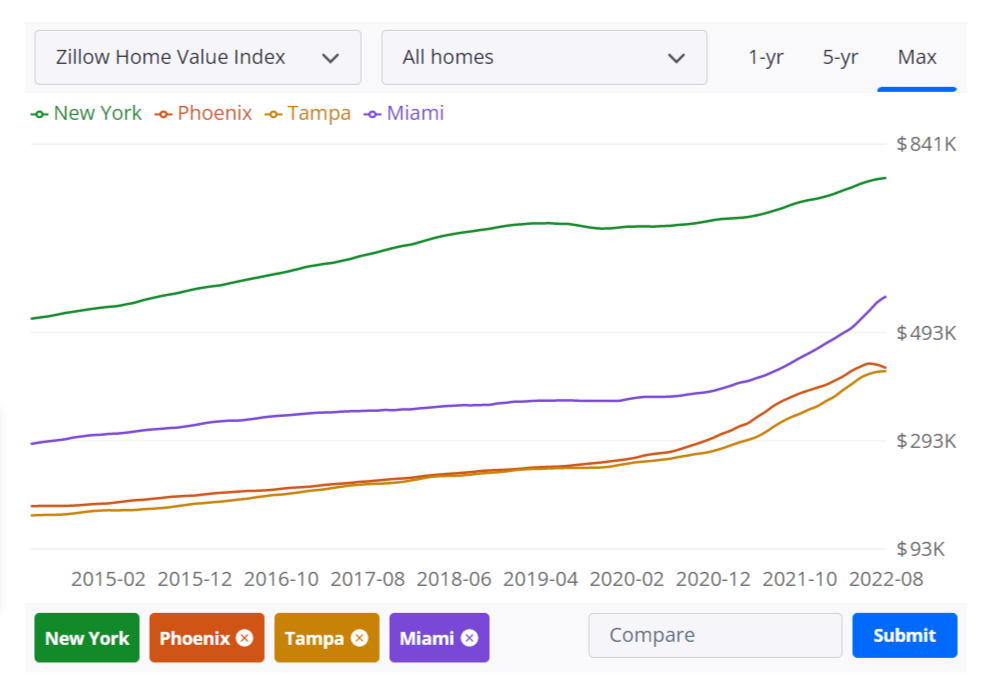Screen dimensions: 986x692
Task: Click the purple Miami color chip
Action: 426,638
